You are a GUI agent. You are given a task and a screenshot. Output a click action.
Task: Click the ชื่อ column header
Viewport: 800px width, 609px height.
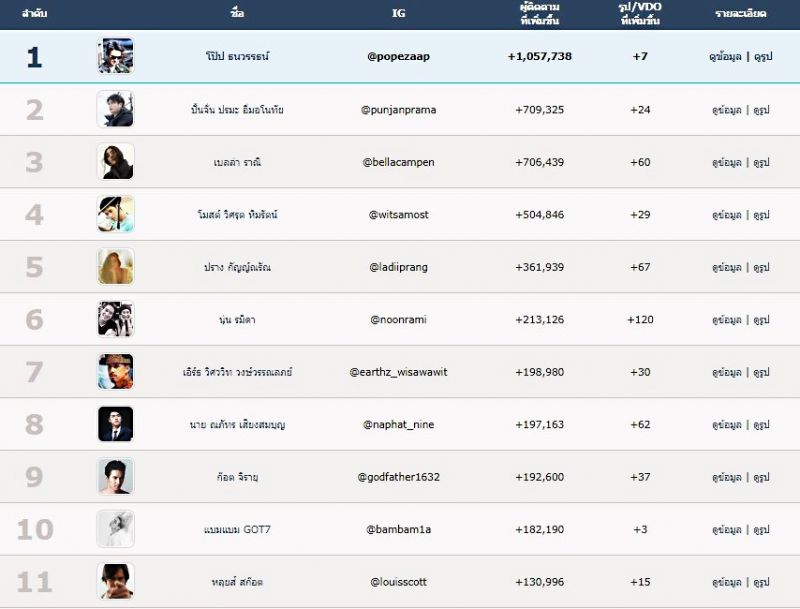click(x=236, y=14)
